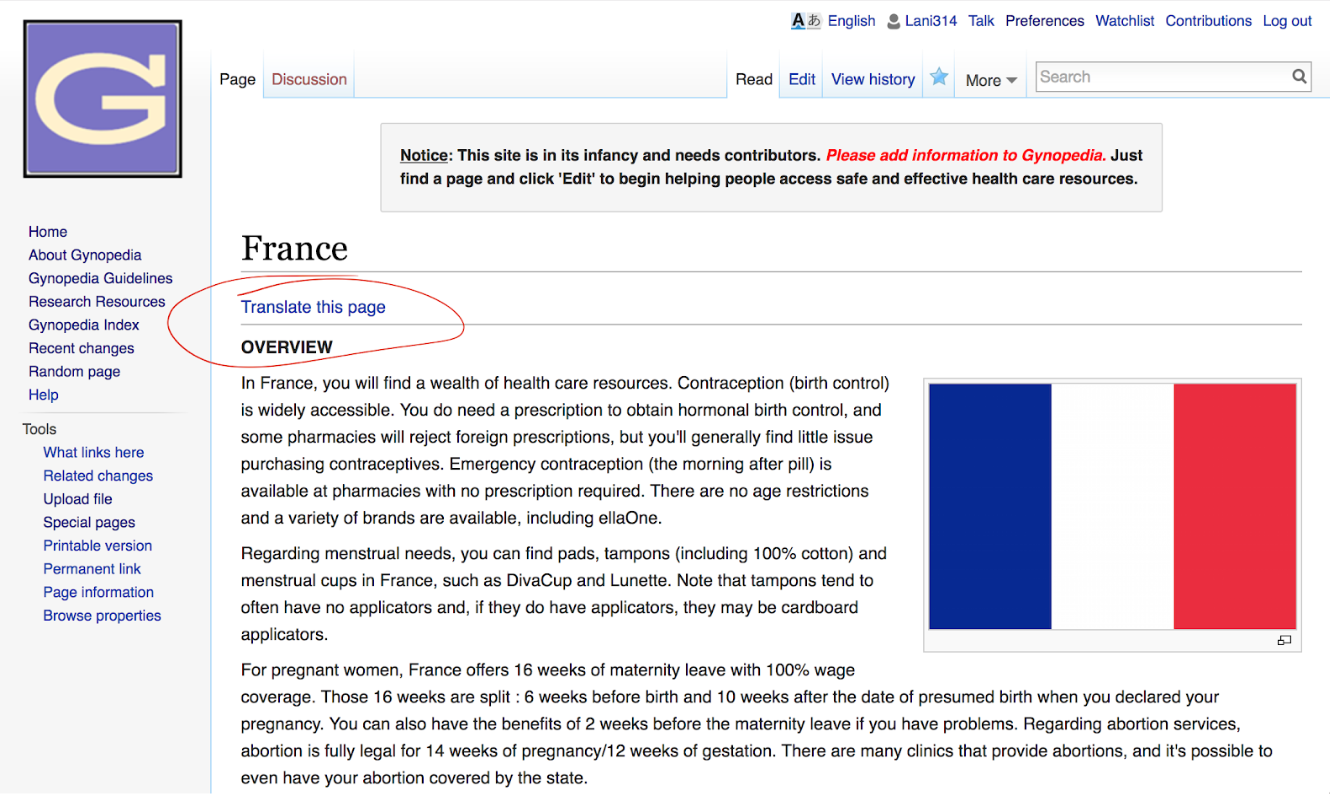1330x796 pixels.
Task: Click the Log out link
Action: click(1287, 21)
